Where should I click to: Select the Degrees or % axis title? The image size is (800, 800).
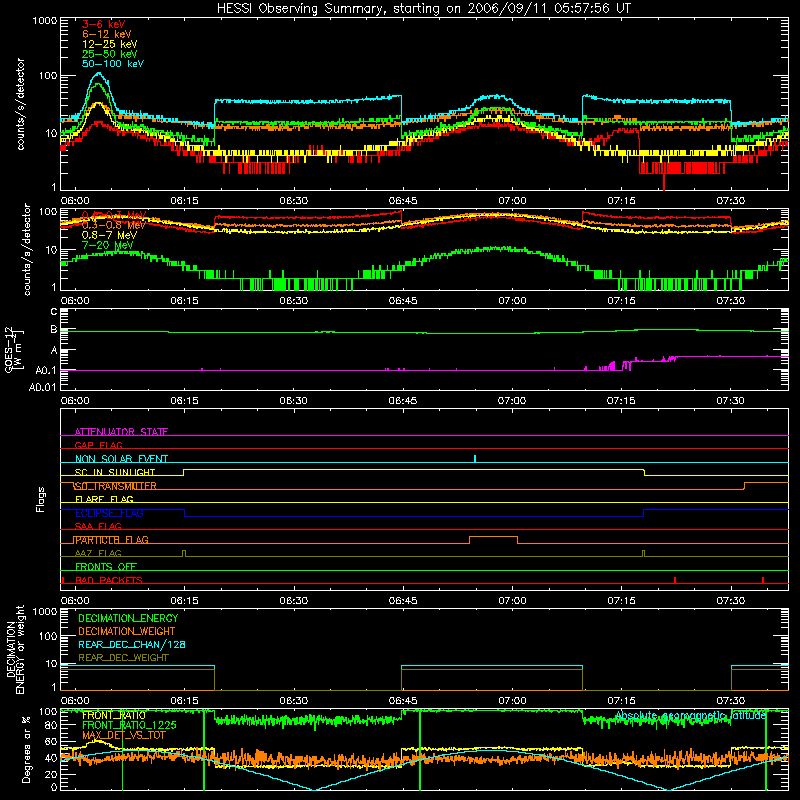click(x=26, y=749)
